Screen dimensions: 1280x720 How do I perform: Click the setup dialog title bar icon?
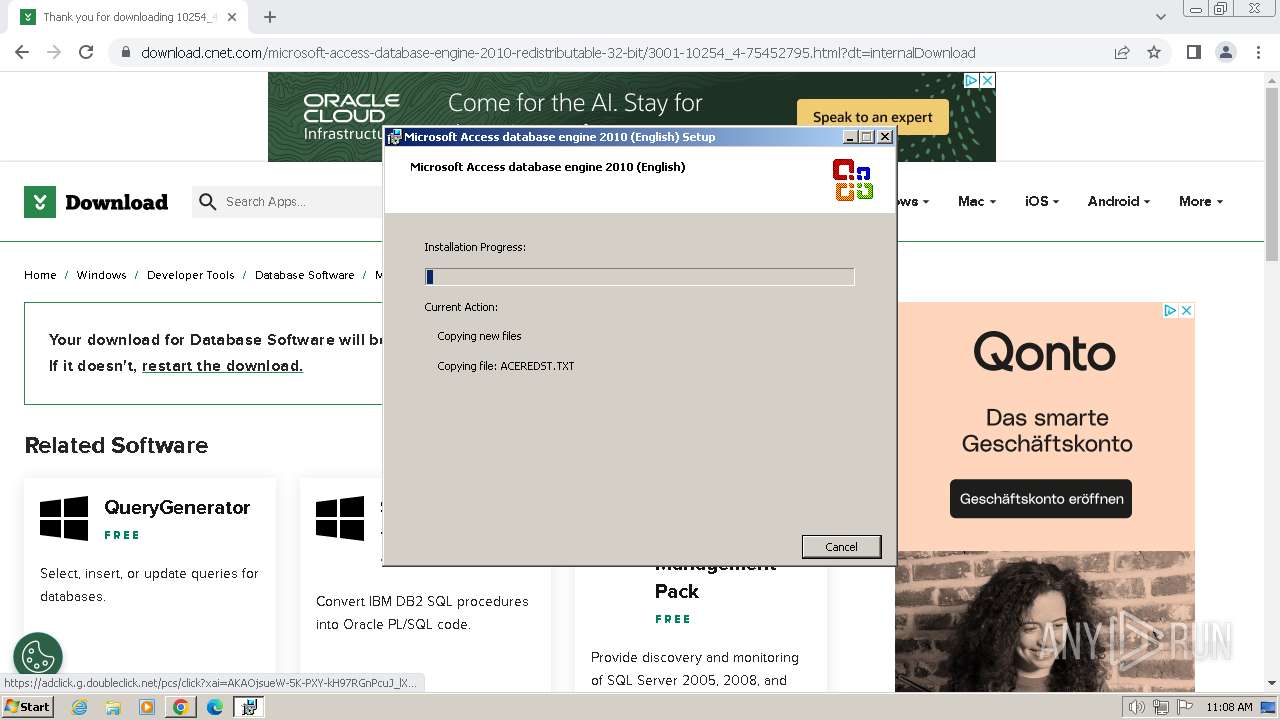pyautogui.click(x=395, y=137)
